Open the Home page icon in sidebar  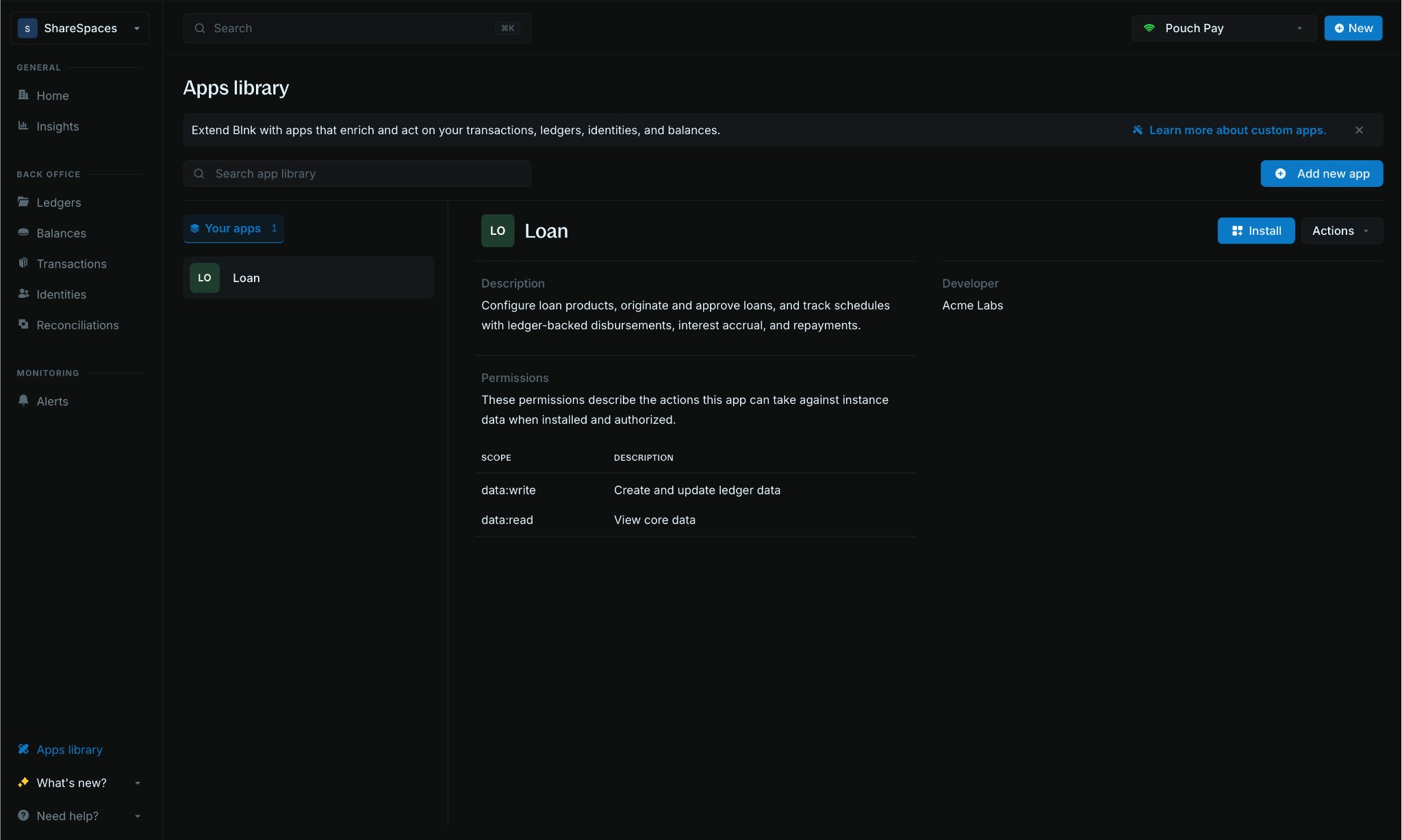coord(23,95)
